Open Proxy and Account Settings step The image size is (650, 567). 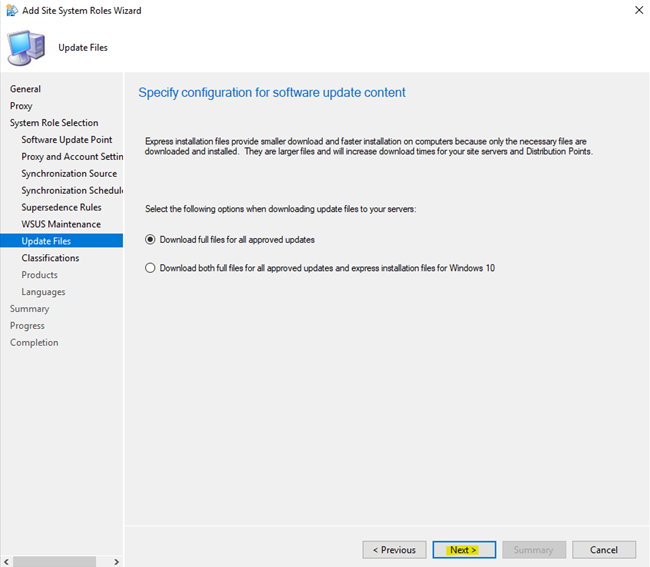[x=72, y=157]
